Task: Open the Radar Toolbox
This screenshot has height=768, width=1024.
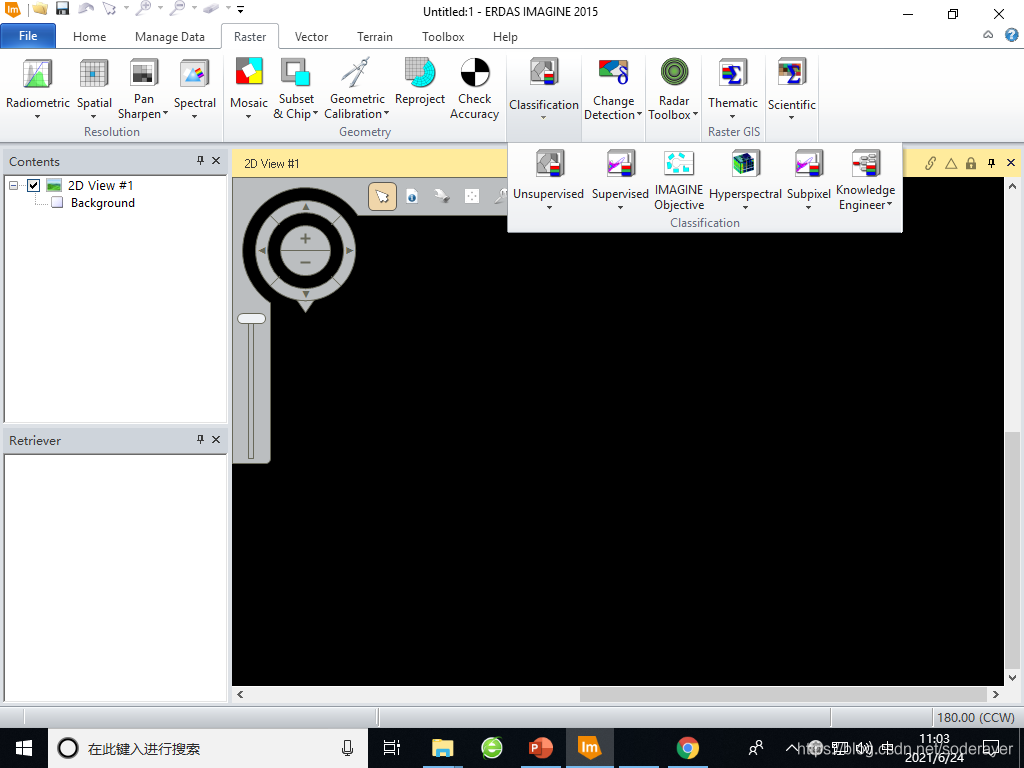Action: tap(673, 89)
